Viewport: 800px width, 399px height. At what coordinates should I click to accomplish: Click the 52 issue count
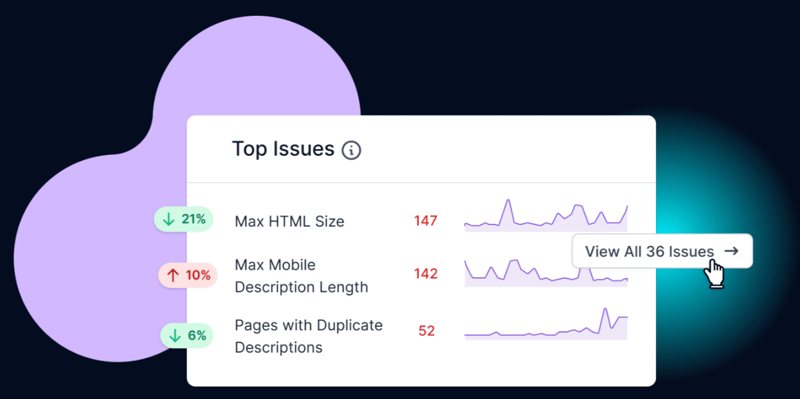(427, 331)
